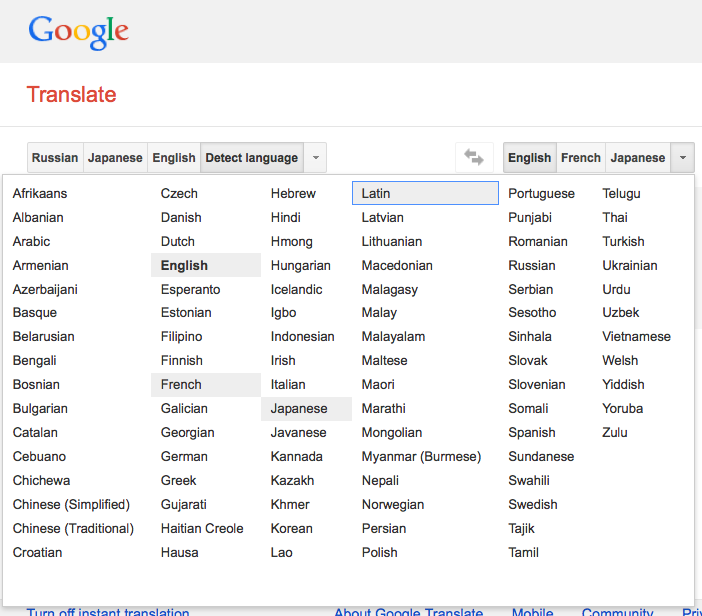This screenshot has height=616, width=702.
Task: Pick Chinese (Simplified) from the list
Action: point(71,505)
